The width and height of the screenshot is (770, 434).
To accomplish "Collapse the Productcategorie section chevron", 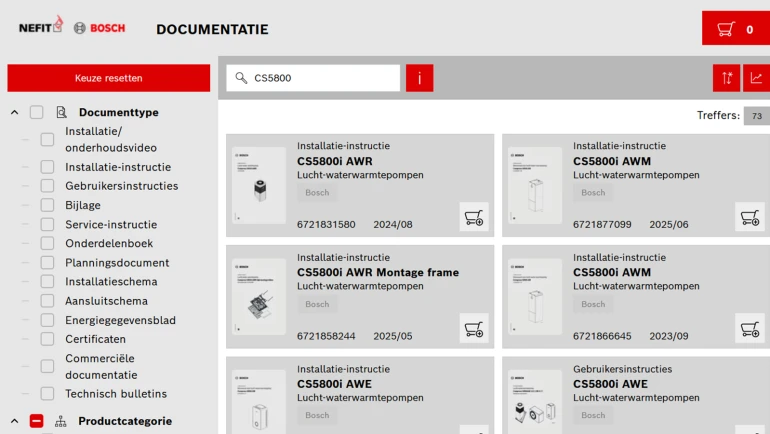I will (x=15, y=421).
